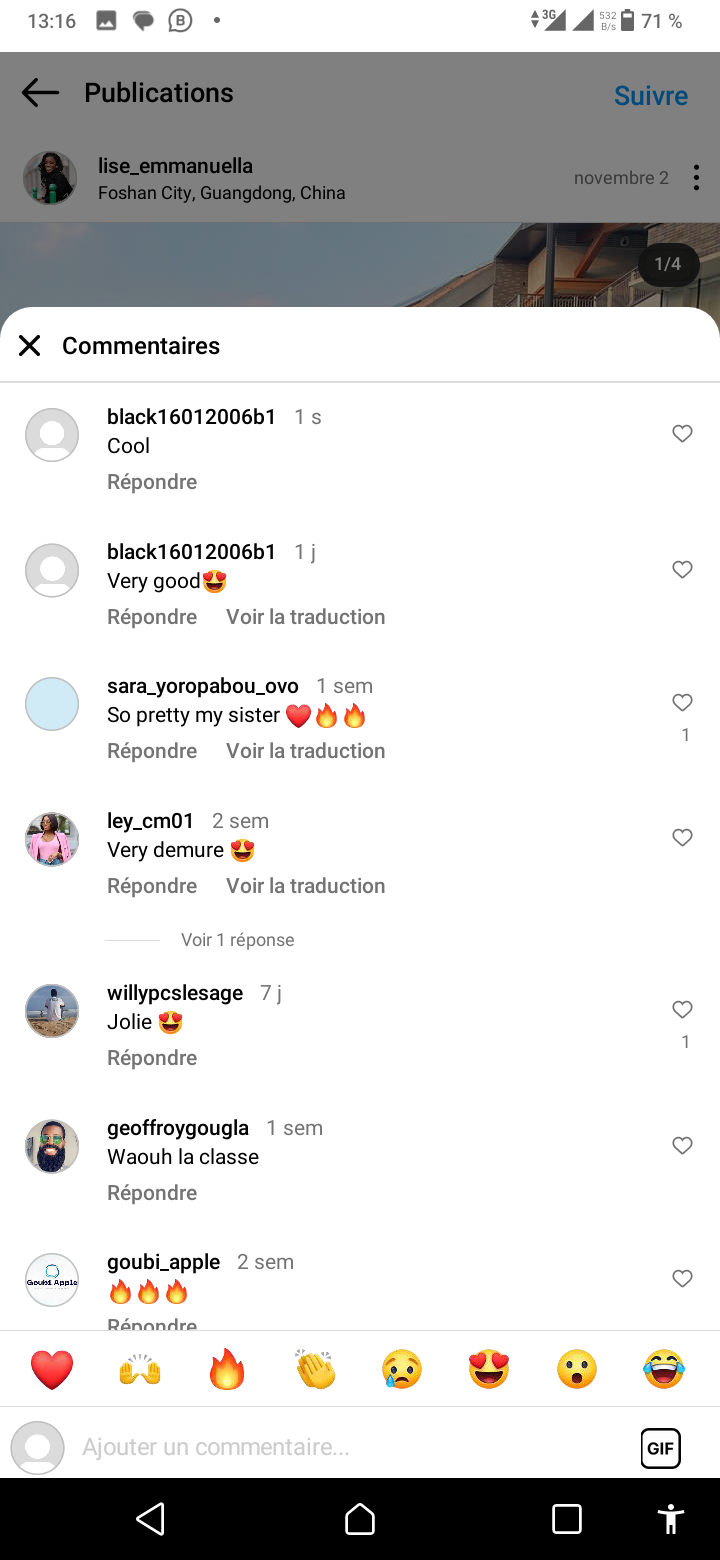The image size is (720, 1560).
Task: Translate the "Very demure" comment
Action: [305, 886]
